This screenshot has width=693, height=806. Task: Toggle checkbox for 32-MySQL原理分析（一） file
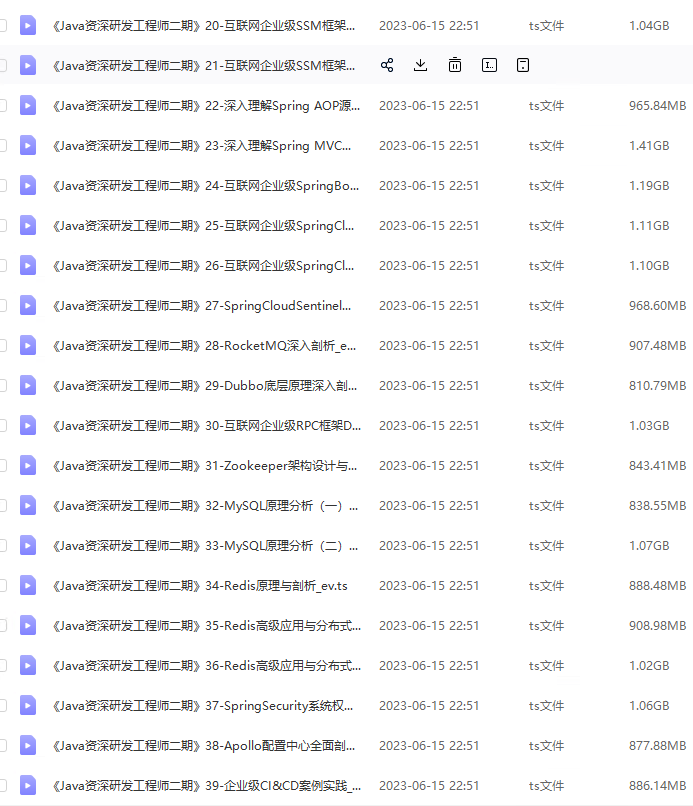tap(3, 505)
